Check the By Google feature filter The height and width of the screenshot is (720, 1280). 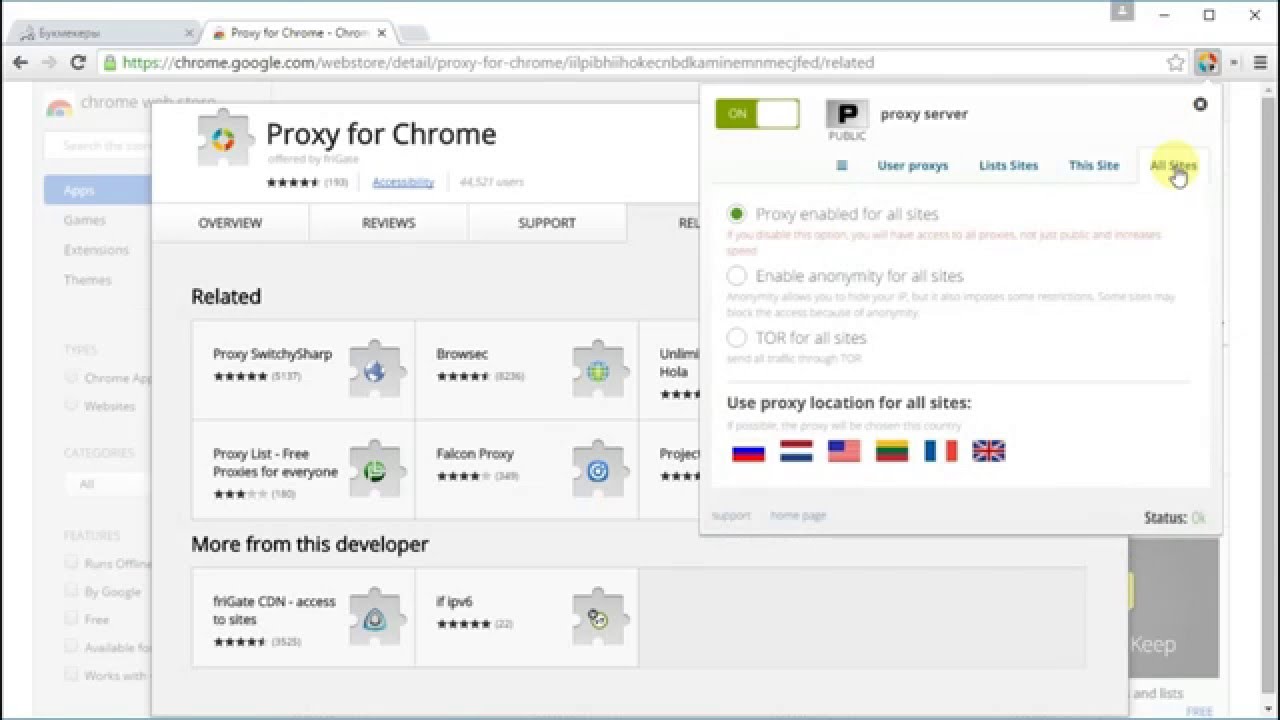[71, 591]
